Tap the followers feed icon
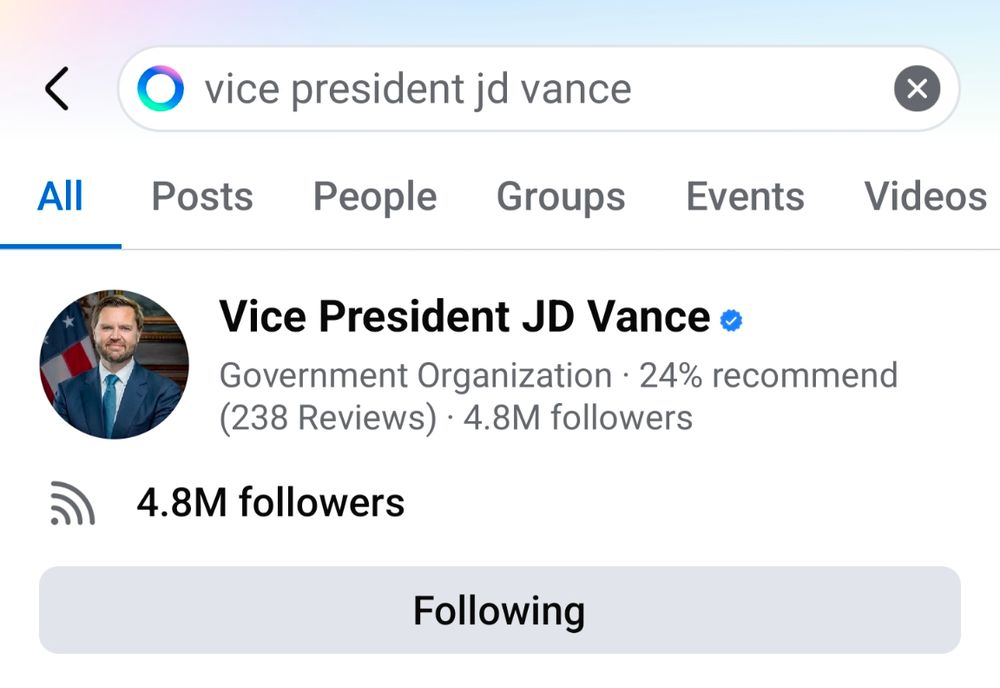This screenshot has height=688, width=1000. pos(72,503)
